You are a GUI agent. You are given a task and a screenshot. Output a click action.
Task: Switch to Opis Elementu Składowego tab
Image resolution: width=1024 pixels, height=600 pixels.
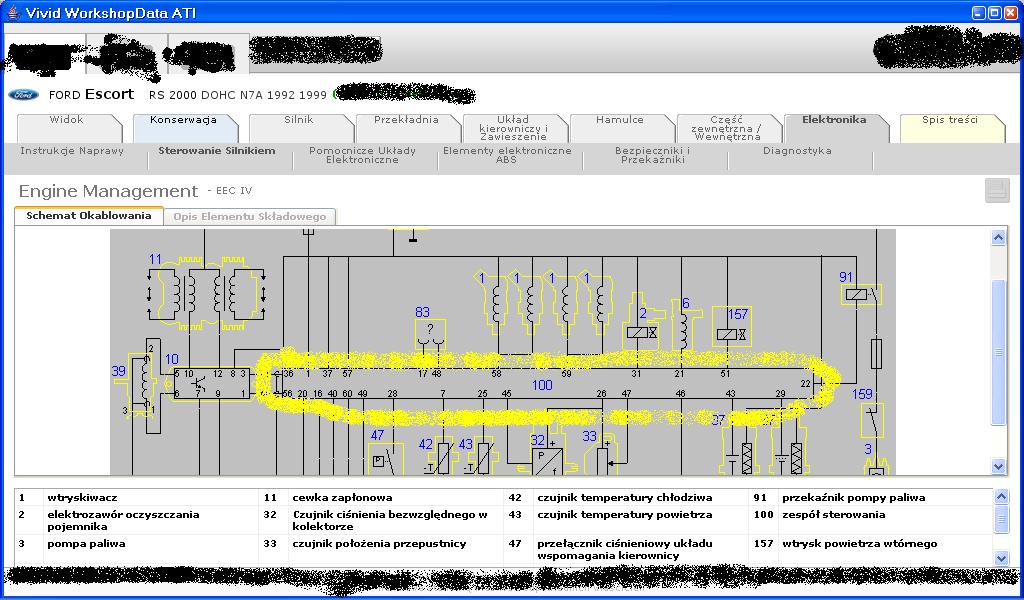(x=249, y=216)
